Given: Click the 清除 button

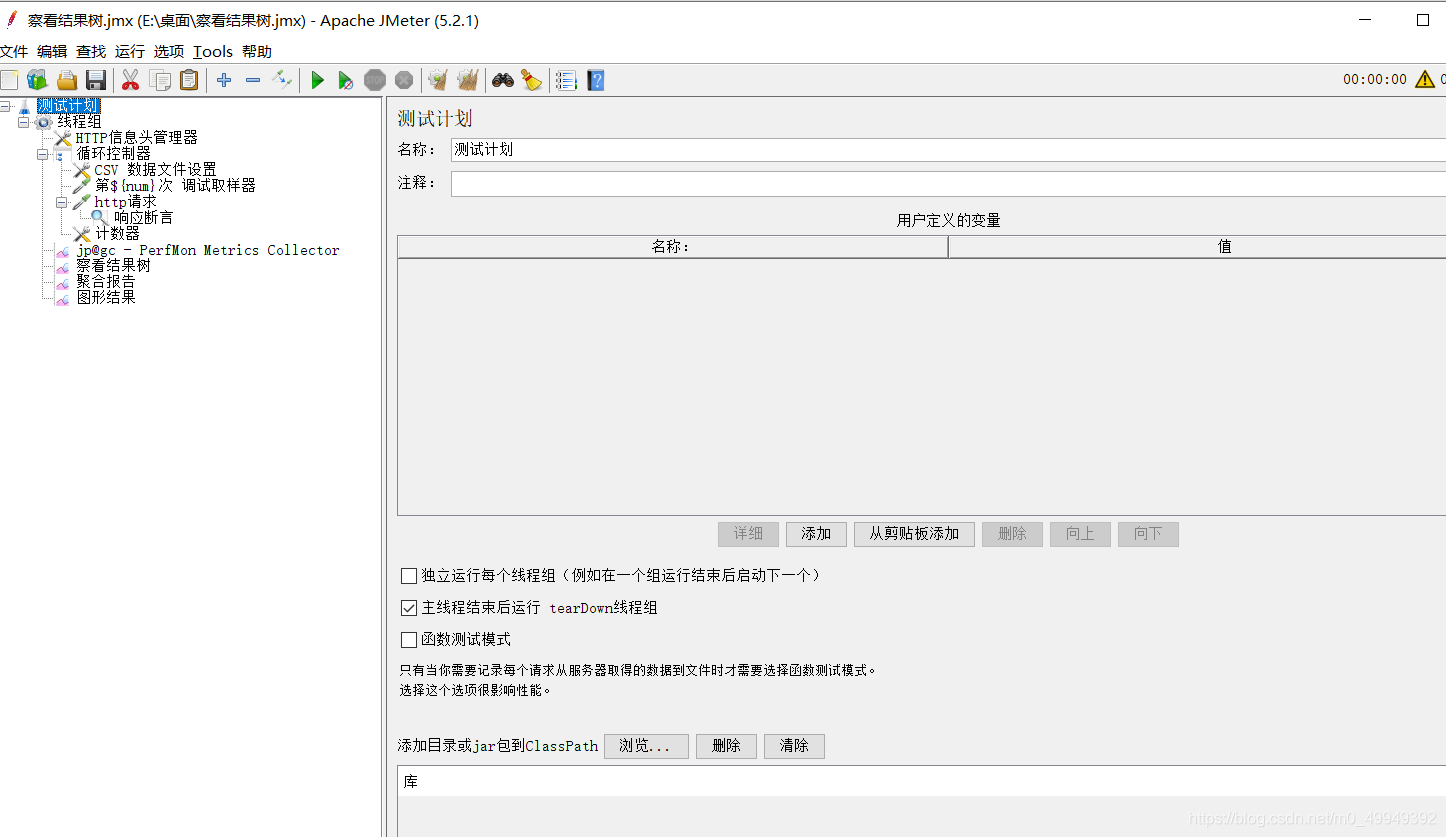Looking at the screenshot, I should 794,746.
